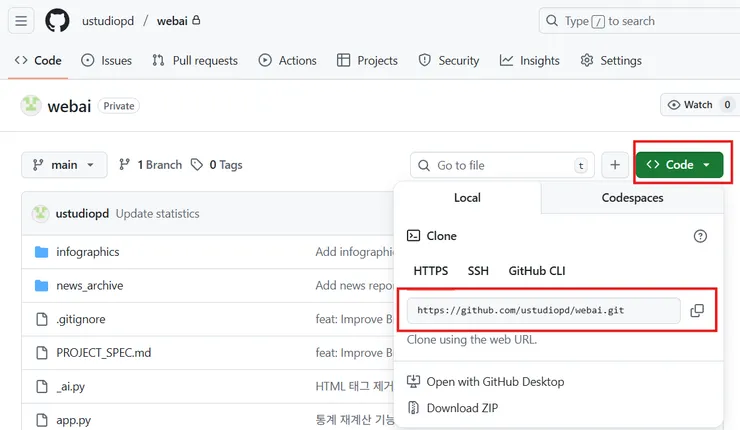Copy the clone URL to clipboard
This screenshot has height=430, width=740.
697,310
